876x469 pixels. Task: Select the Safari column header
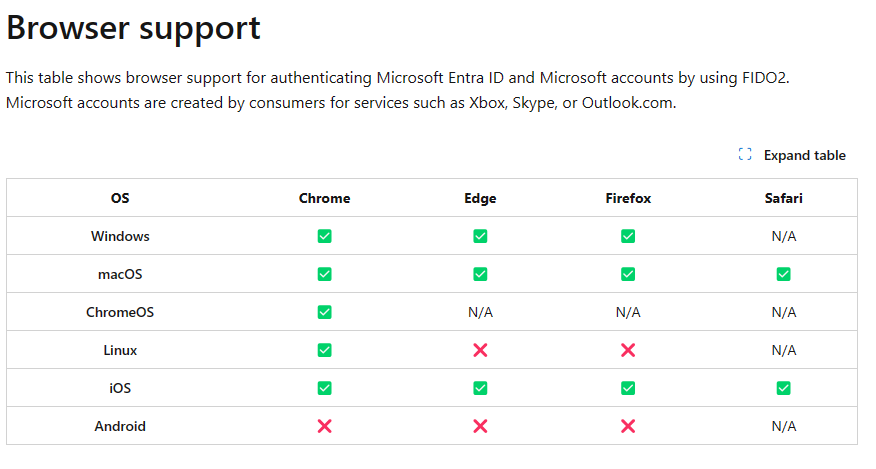tap(783, 198)
